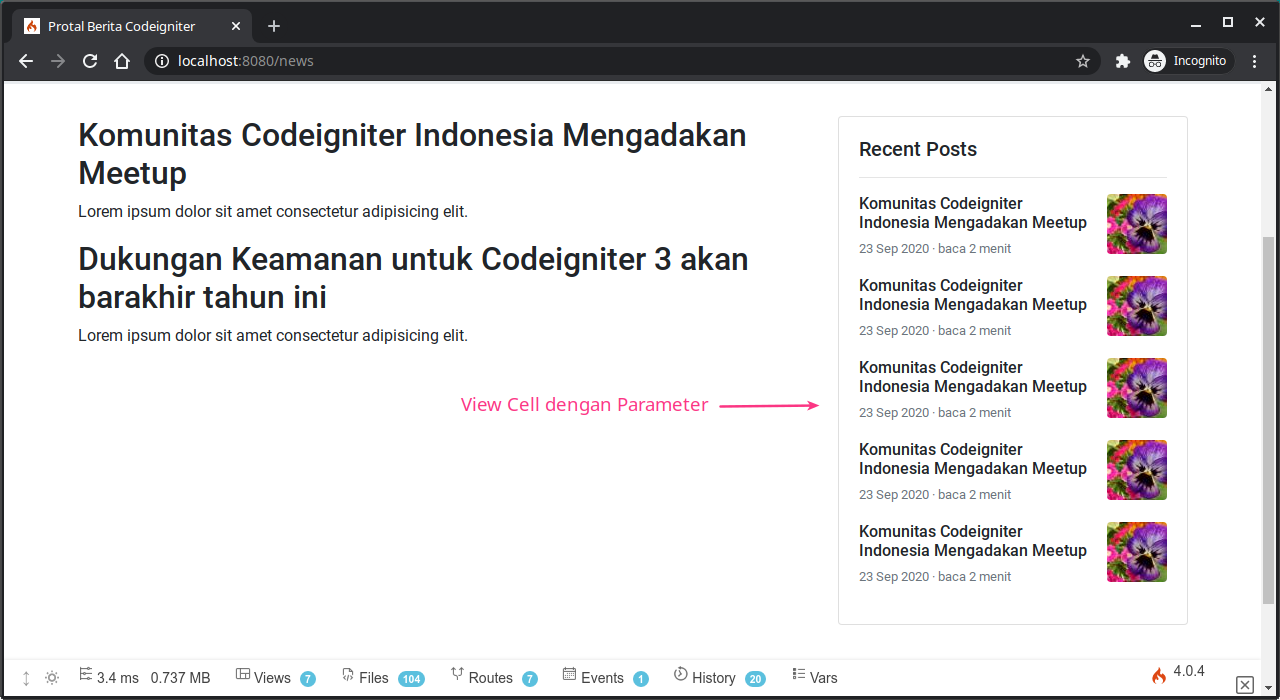Viewport: 1280px width, 700px height.
Task: Reload the current page
Action: [90, 61]
